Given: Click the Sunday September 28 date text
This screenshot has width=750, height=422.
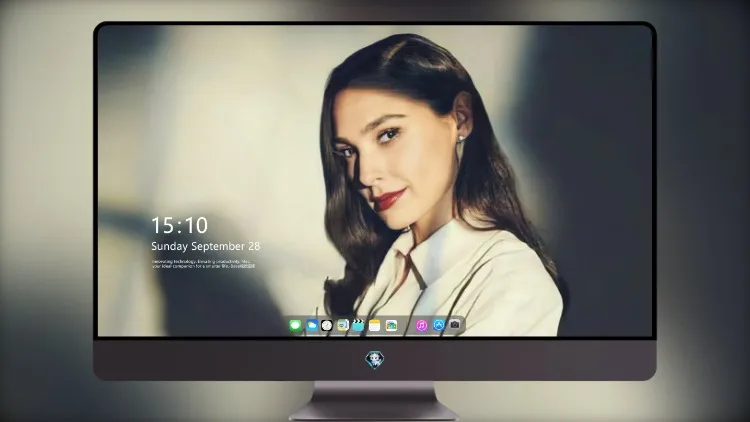Looking at the screenshot, I should tap(206, 246).
